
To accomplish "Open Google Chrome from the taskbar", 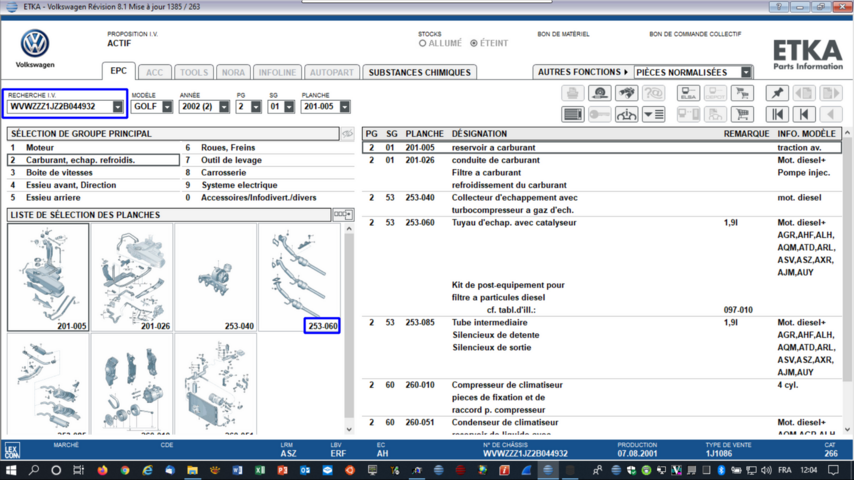I will pyautogui.click(x=125, y=470).
